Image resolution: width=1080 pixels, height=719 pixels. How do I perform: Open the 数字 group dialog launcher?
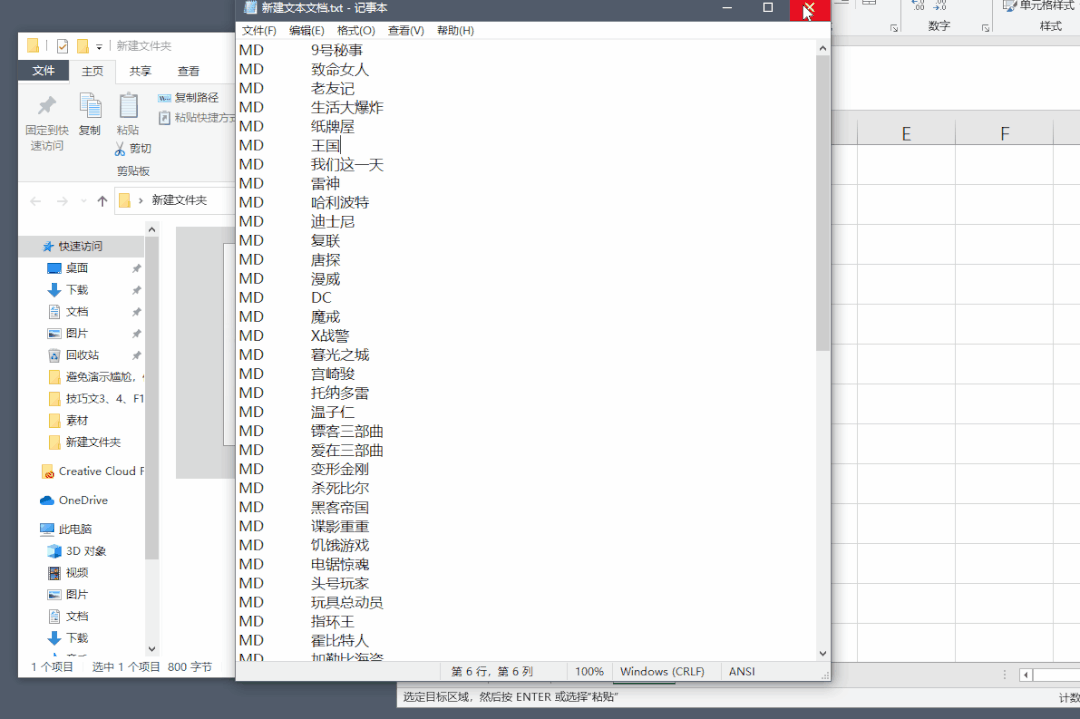pos(893,29)
